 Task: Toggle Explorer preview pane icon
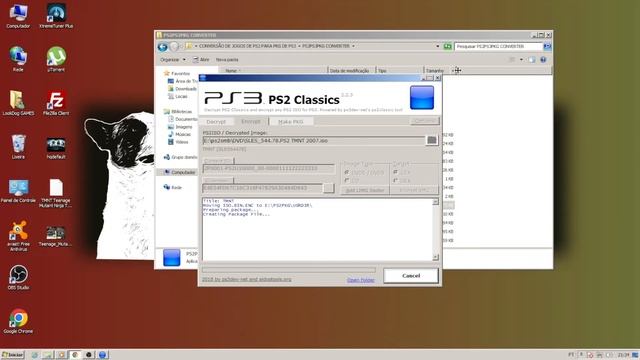coord(531,60)
